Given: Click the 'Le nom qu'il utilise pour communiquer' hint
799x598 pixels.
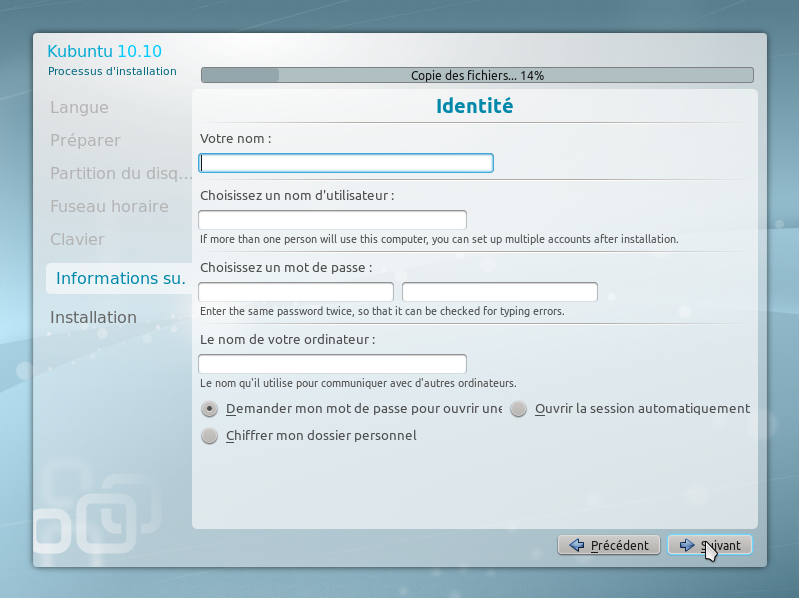Looking at the screenshot, I should click(x=358, y=383).
